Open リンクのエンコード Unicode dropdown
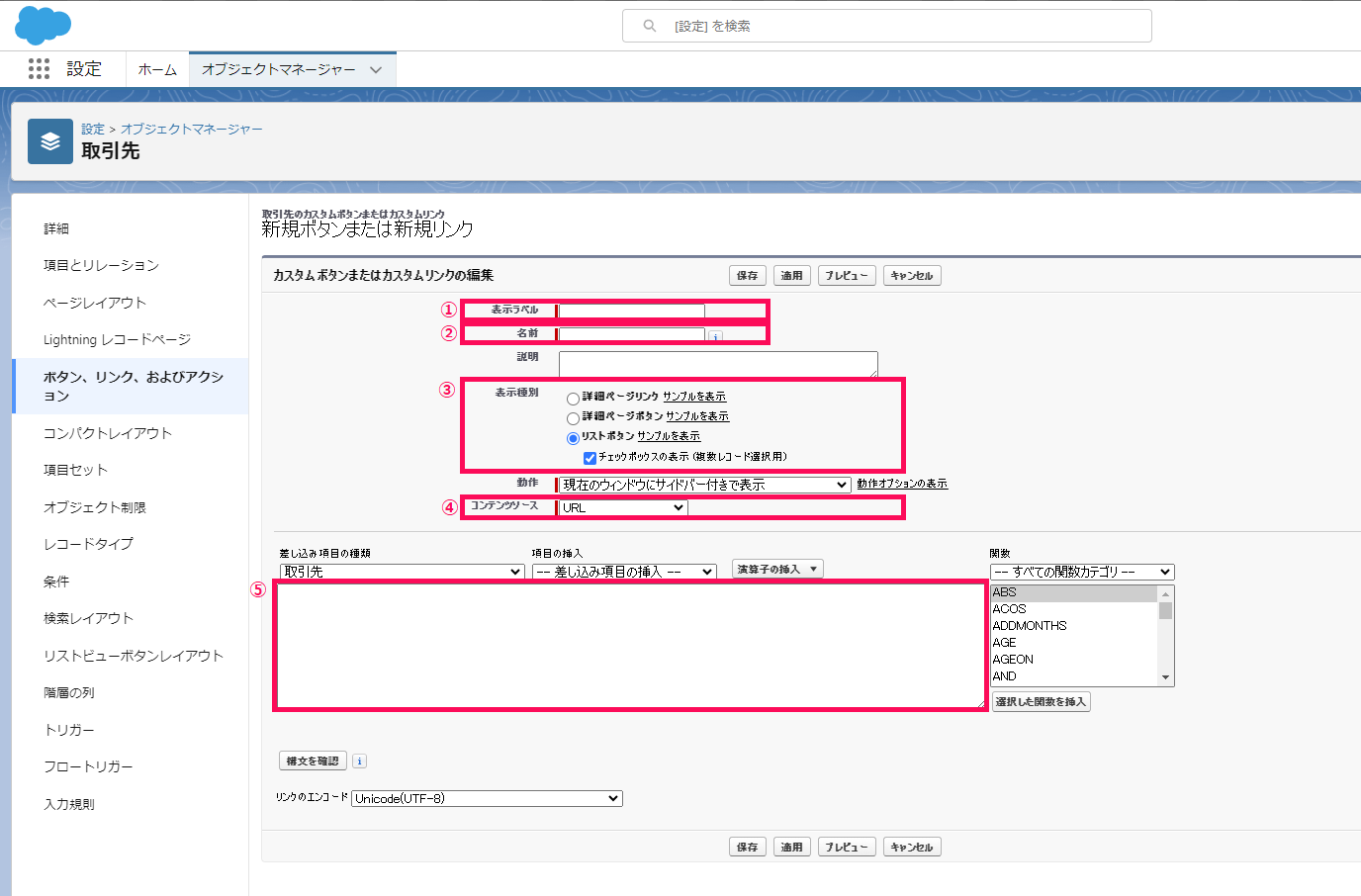The width and height of the screenshot is (1361, 896). [487, 798]
